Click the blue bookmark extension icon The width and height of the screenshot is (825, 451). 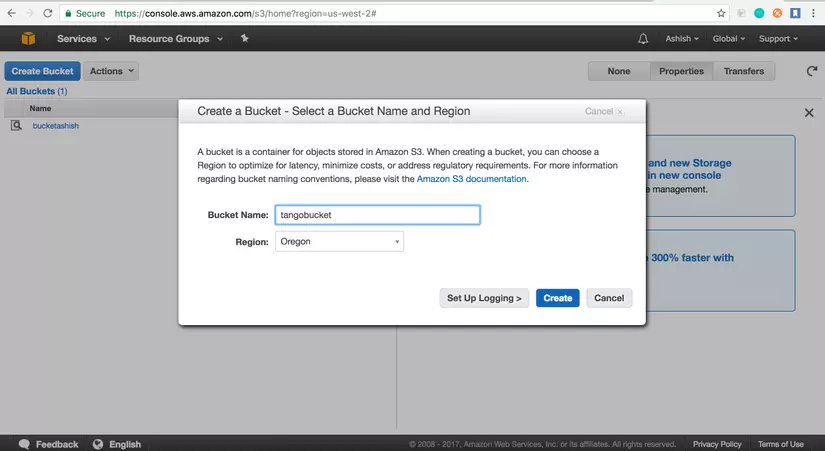tap(796, 13)
